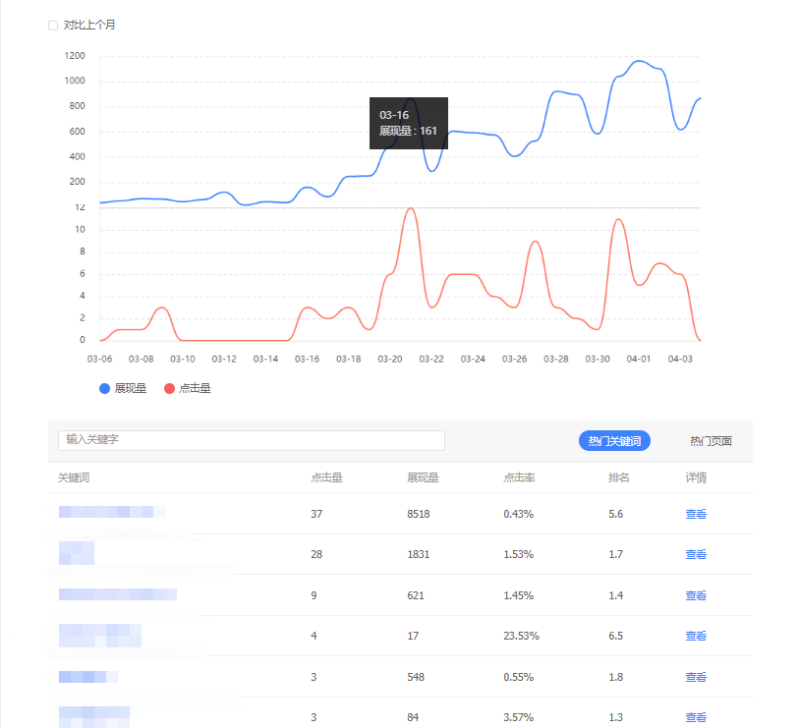Open 查看 for the 0.55% click-rate row

coord(695,677)
